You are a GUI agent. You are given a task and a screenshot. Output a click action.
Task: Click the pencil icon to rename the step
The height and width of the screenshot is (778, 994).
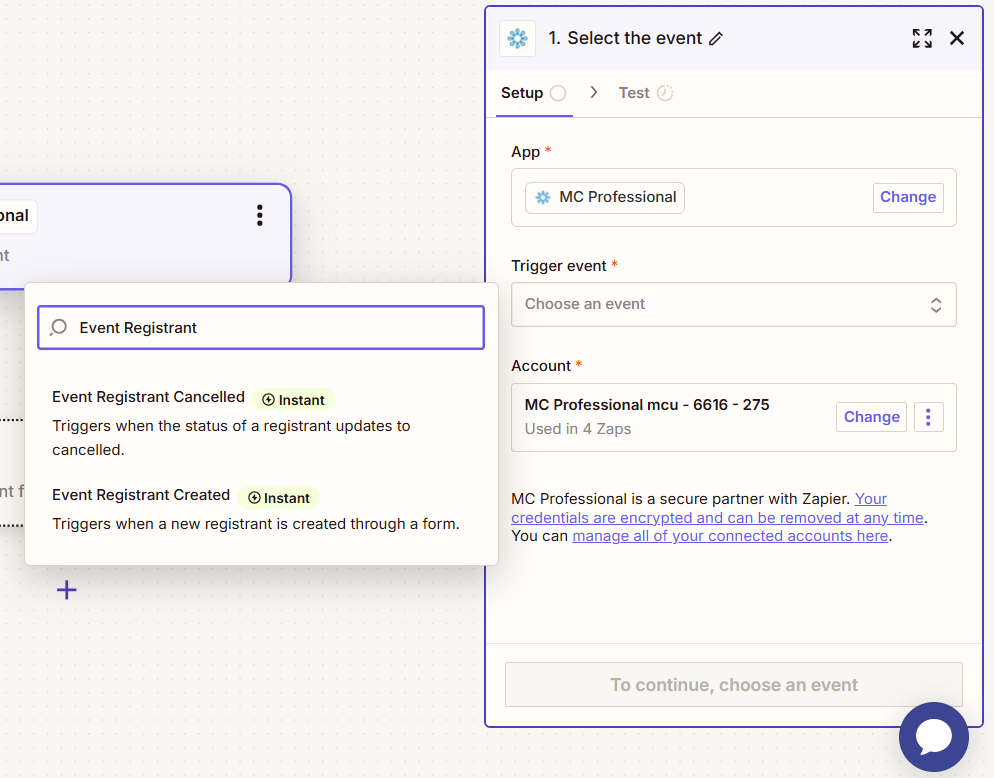[x=716, y=39]
